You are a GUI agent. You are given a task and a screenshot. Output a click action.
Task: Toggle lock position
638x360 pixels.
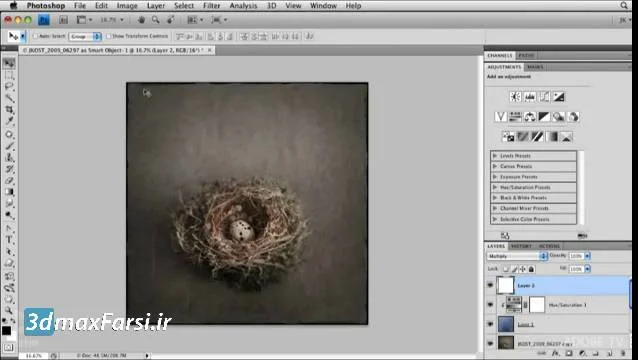click(523, 269)
